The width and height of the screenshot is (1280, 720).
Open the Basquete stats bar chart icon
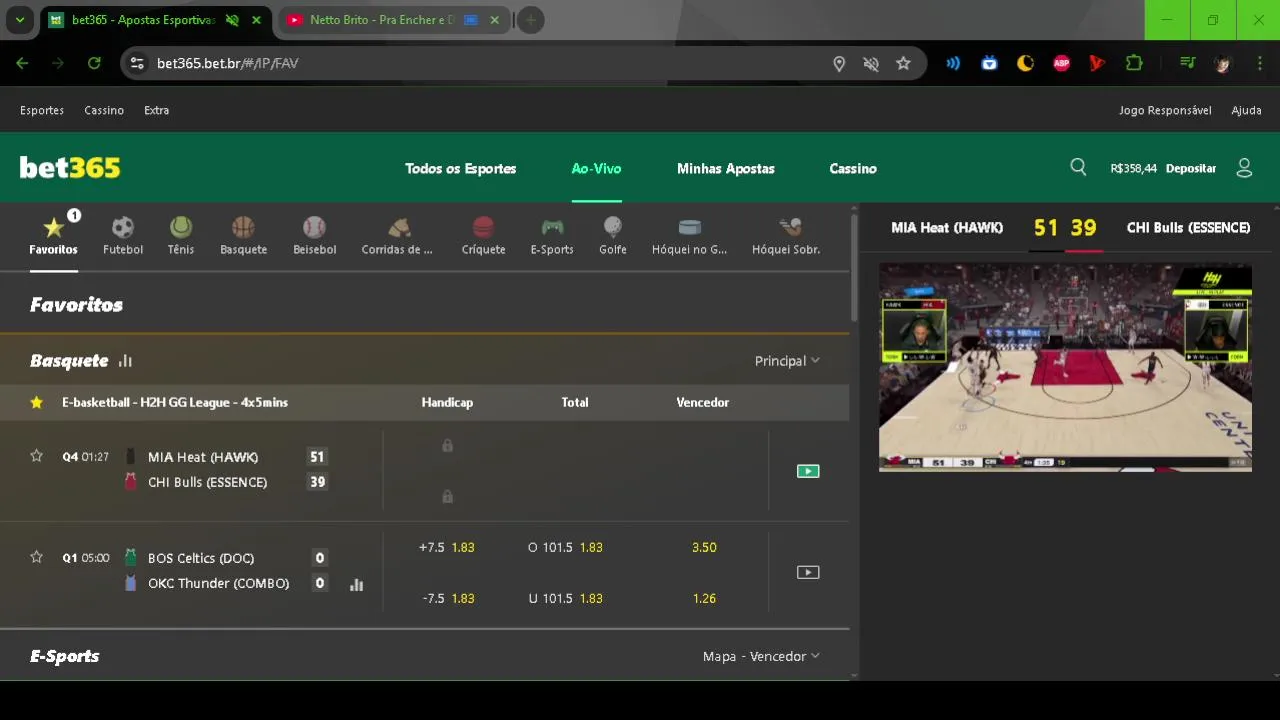pyautogui.click(x=125, y=361)
